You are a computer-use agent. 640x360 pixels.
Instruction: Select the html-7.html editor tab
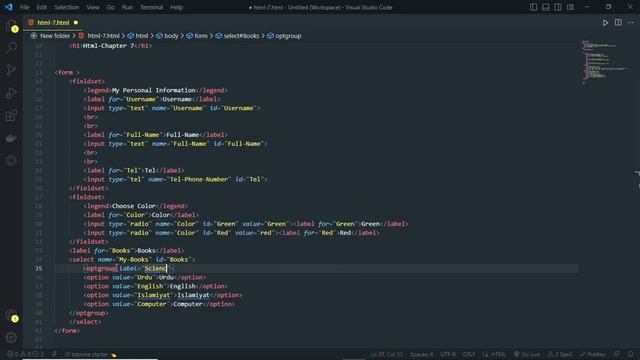[53, 22]
